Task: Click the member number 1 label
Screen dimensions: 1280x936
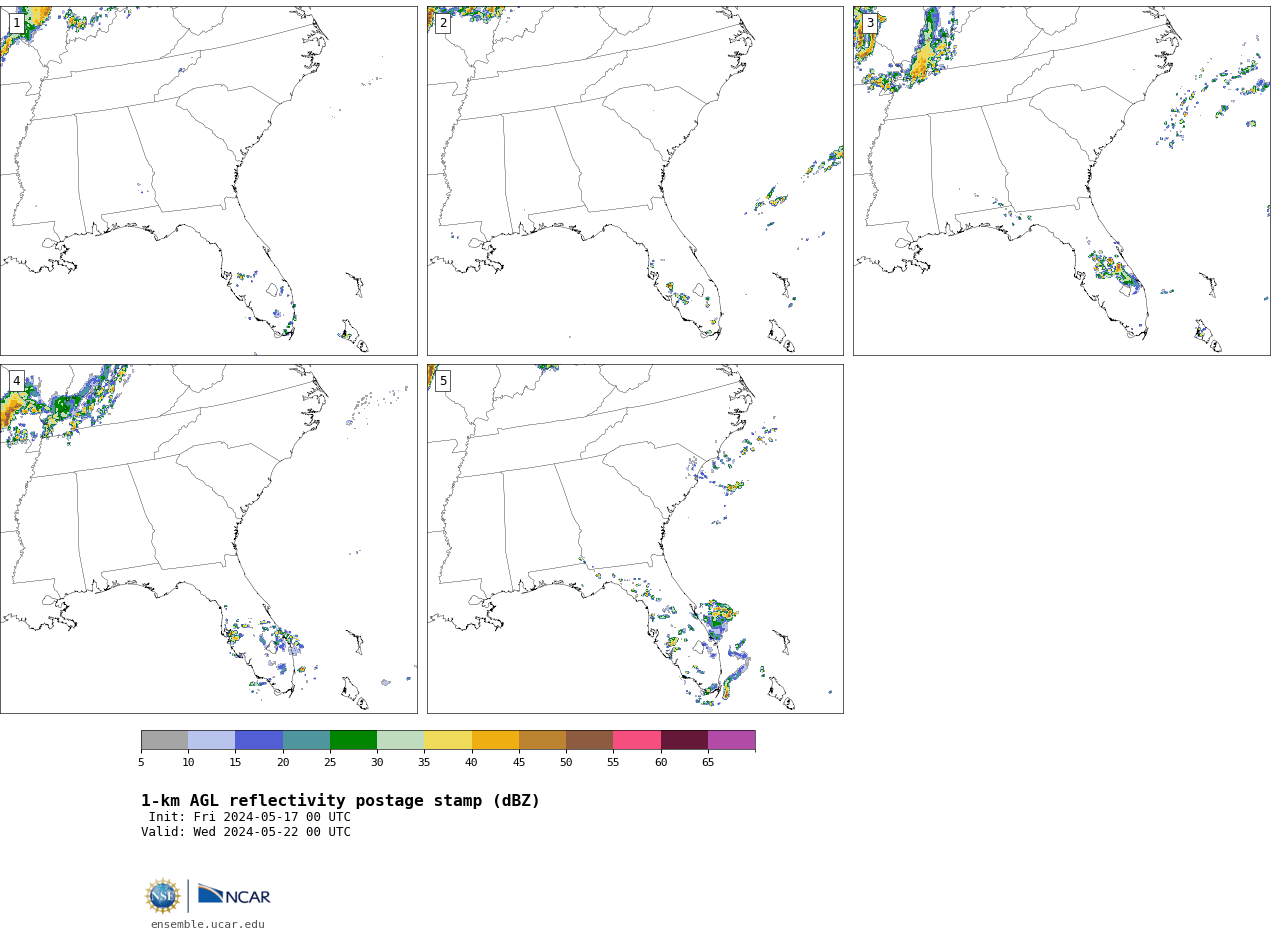Action: point(16,23)
